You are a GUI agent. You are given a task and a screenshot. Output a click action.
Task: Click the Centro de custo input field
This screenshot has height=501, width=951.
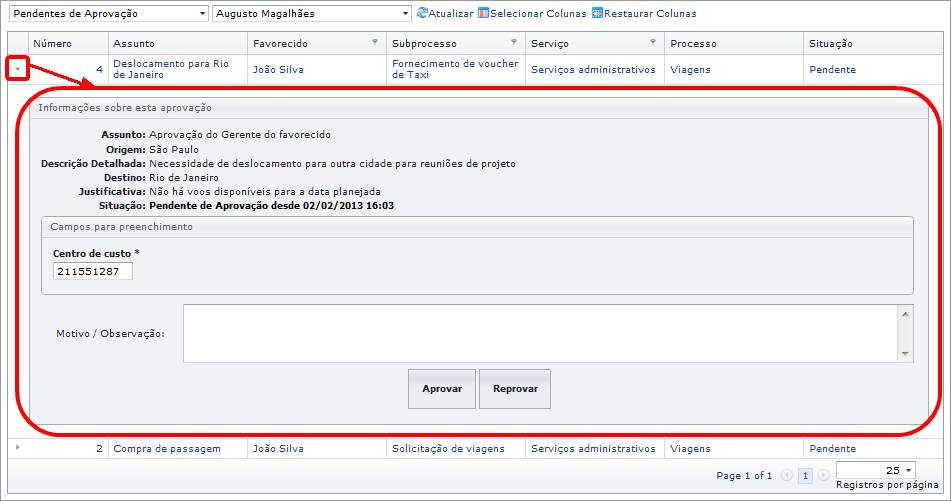tap(93, 271)
